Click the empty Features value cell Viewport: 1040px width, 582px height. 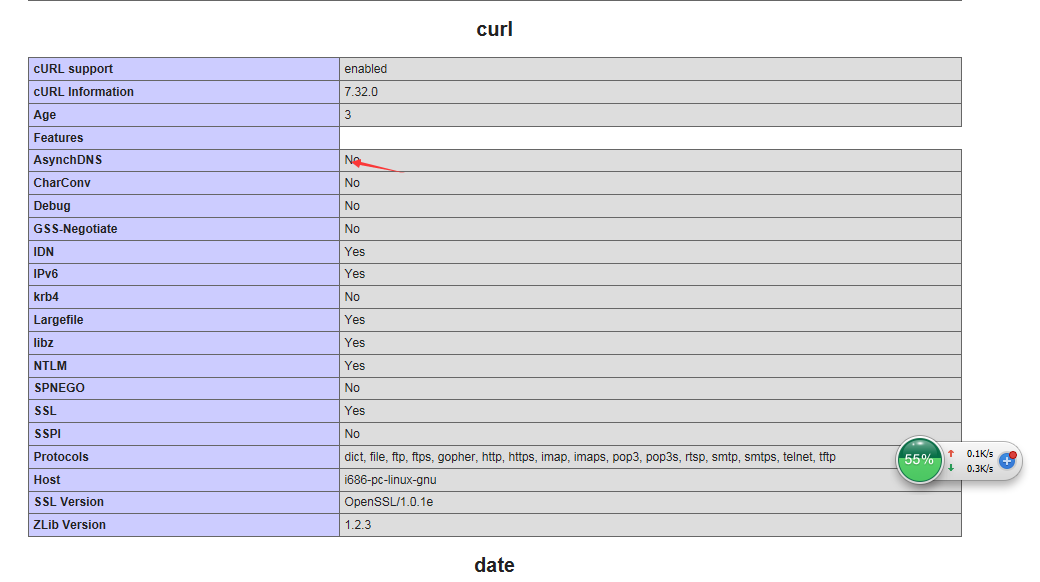(650, 138)
